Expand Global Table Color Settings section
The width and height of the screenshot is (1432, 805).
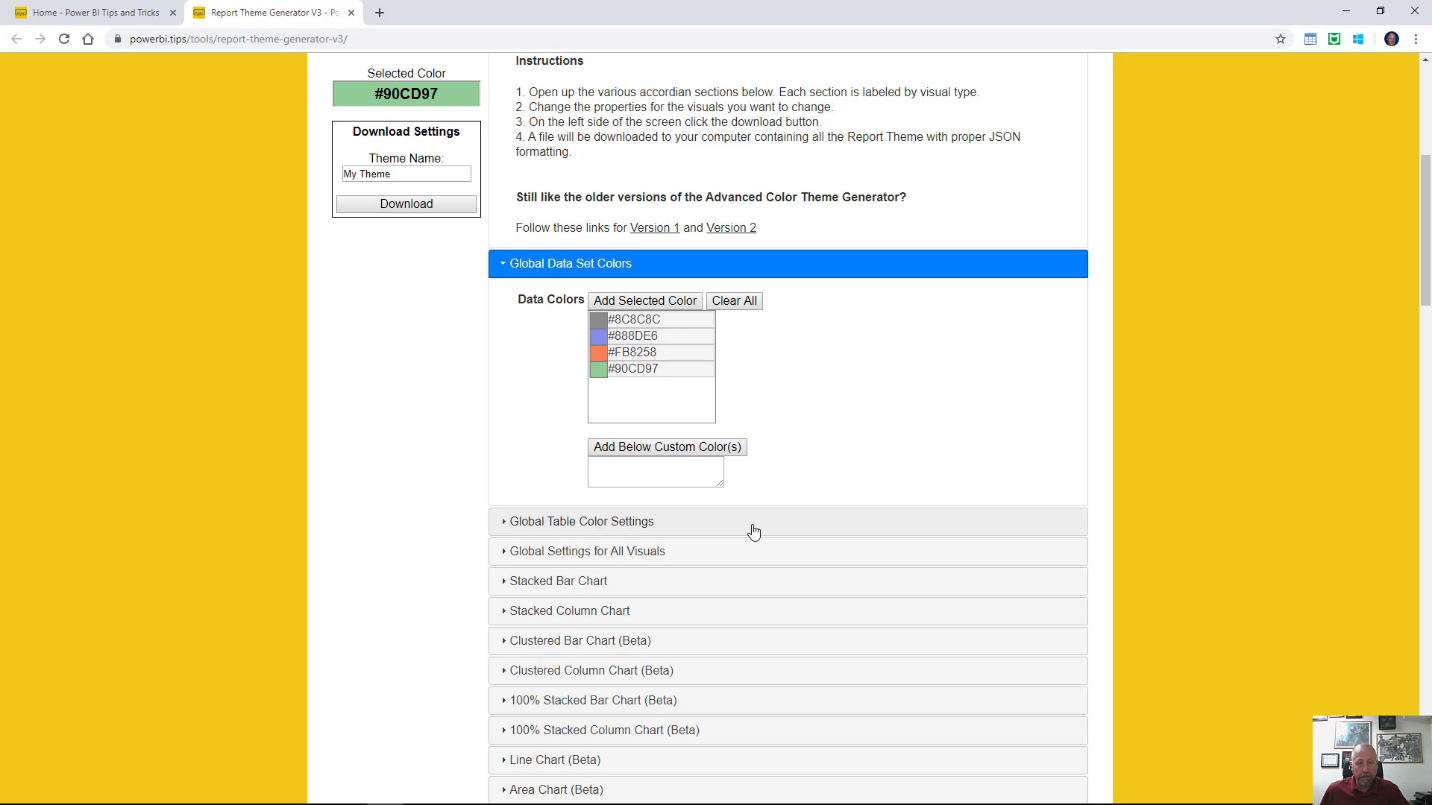(788, 521)
